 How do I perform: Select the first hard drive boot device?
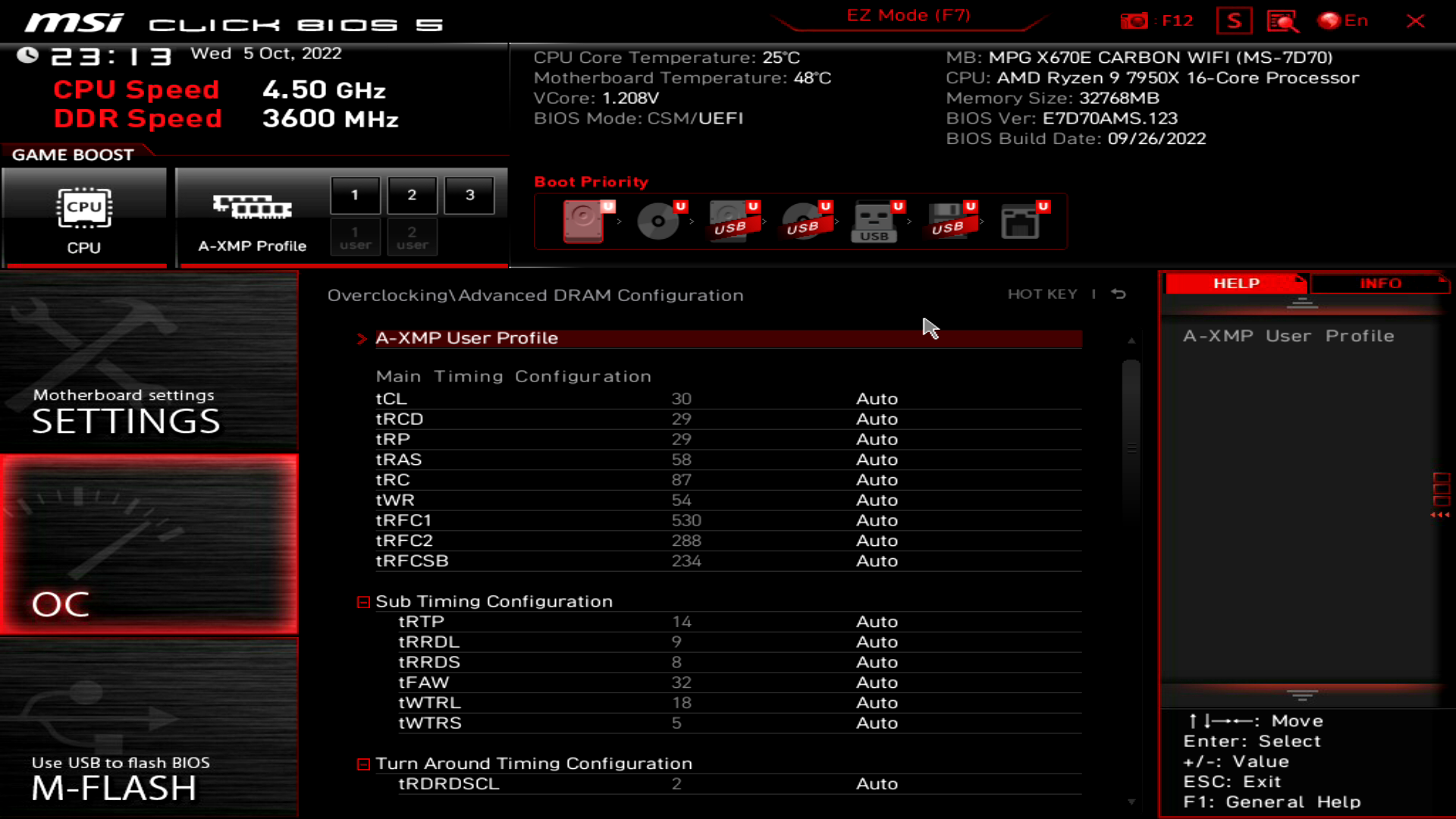[x=583, y=221]
